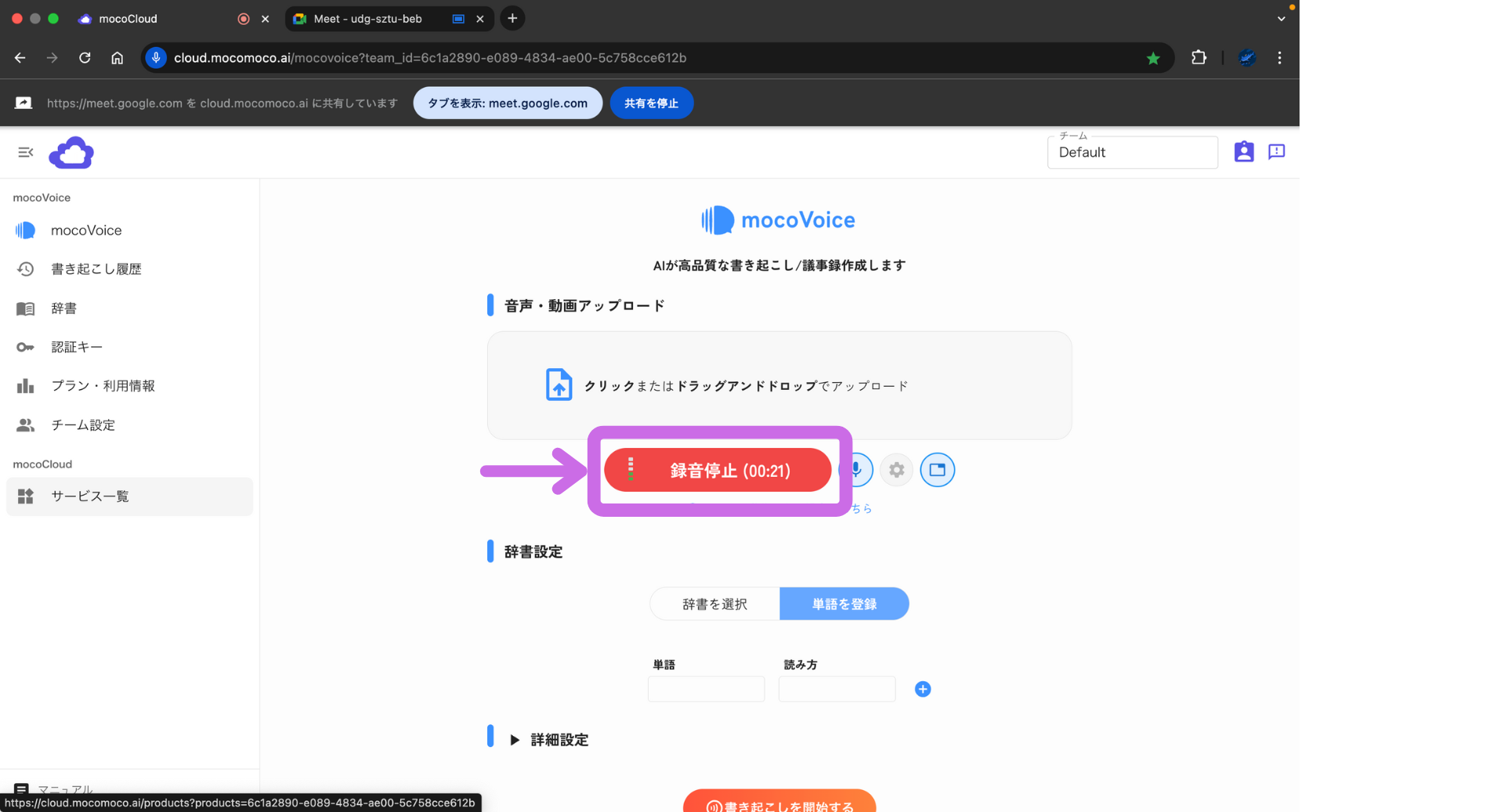Open recording settings gear icon

coord(897,470)
